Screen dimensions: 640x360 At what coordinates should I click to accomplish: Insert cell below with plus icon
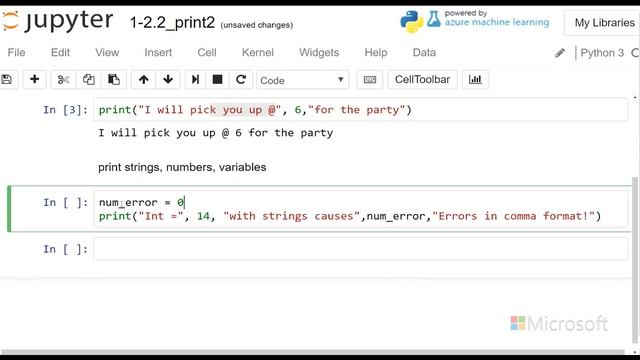35,79
